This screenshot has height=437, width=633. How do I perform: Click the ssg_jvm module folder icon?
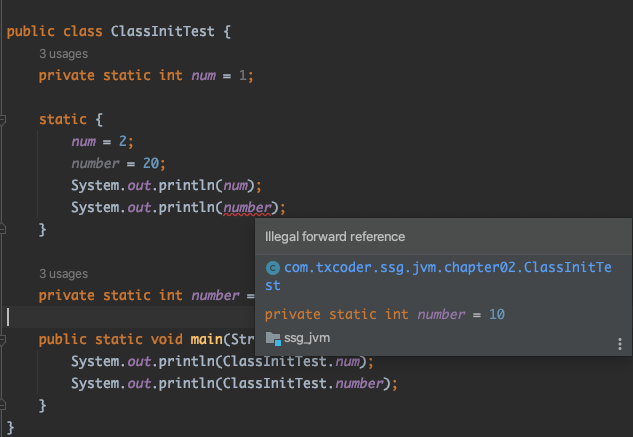tap(273, 339)
